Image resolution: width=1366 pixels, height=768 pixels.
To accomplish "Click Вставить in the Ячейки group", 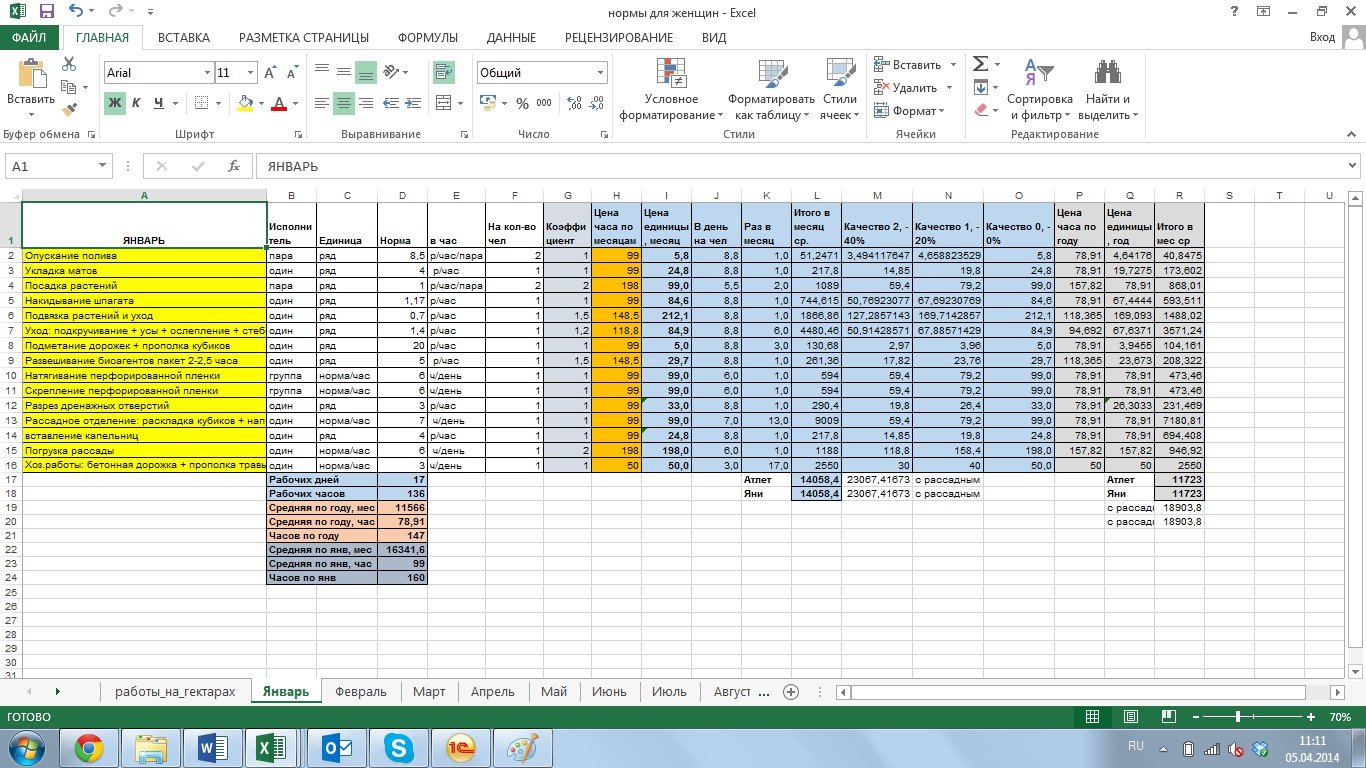I will (915, 65).
